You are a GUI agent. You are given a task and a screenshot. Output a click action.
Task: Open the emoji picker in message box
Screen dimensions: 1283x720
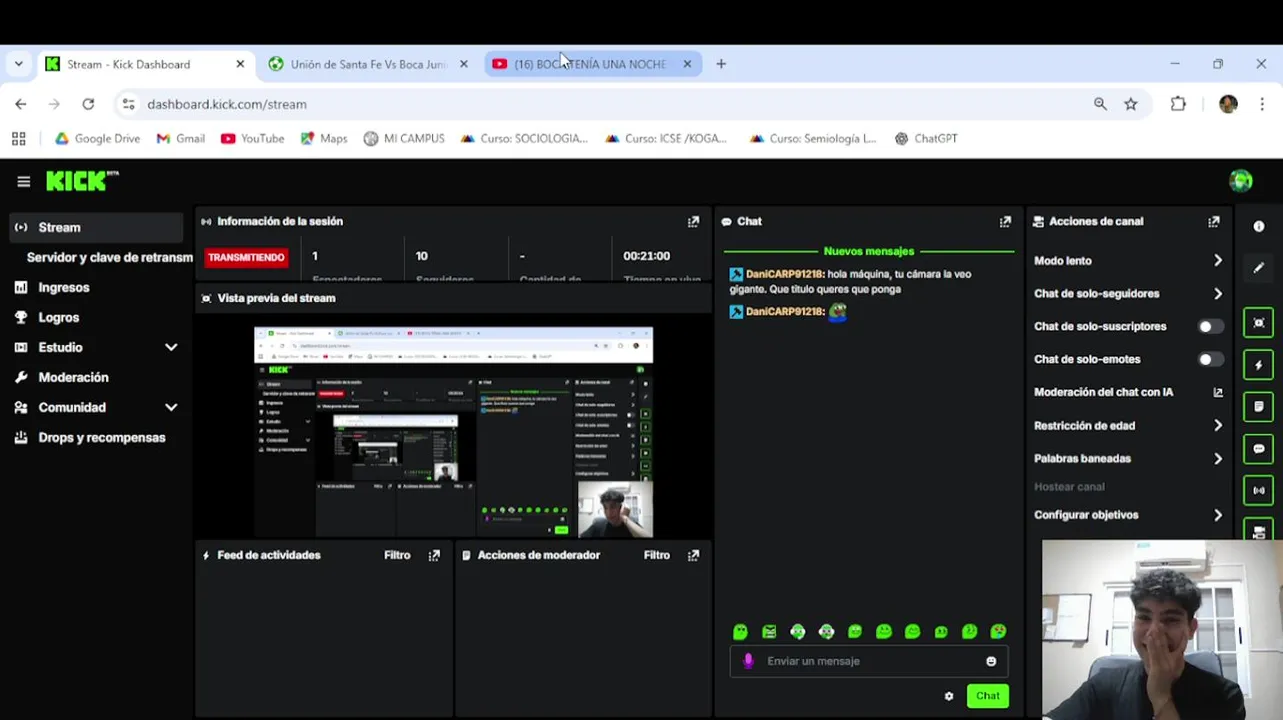coord(991,661)
